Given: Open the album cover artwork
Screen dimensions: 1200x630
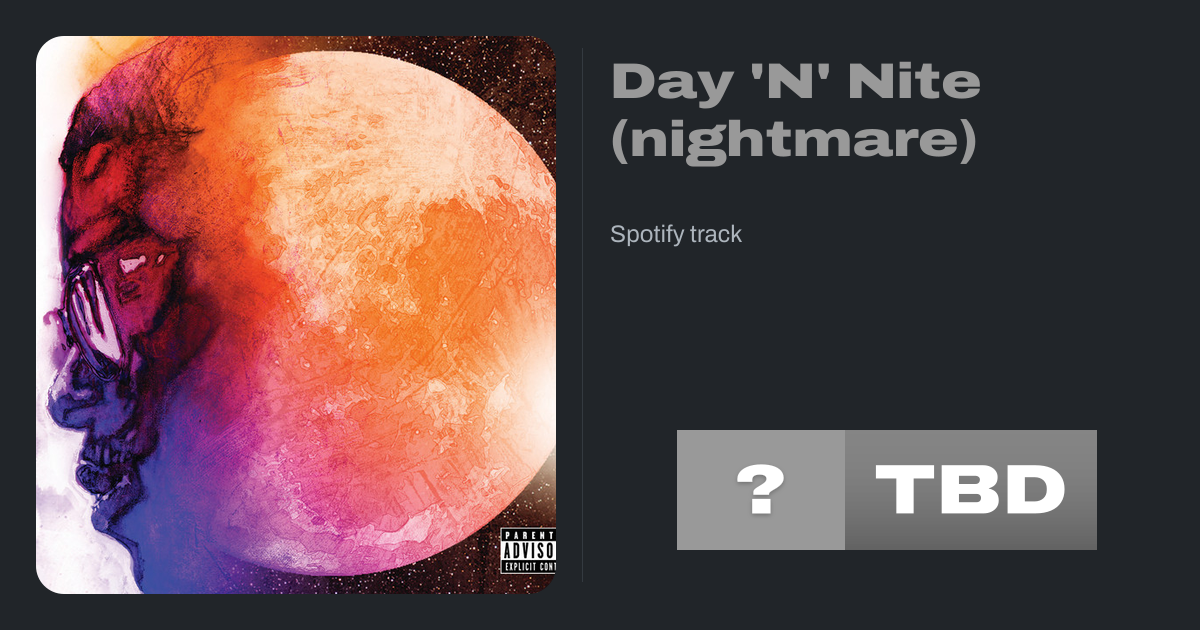Looking at the screenshot, I should 296,315.
